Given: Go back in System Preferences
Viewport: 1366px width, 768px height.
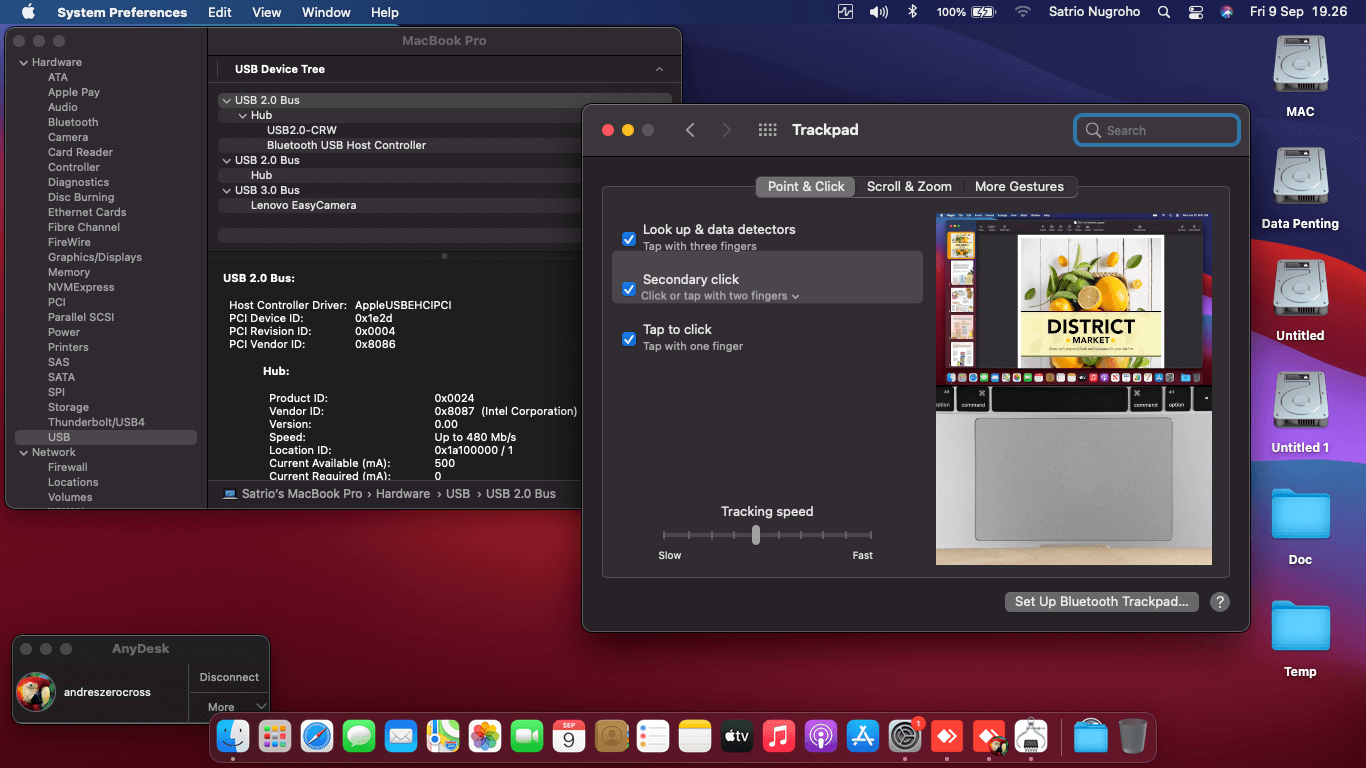Looking at the screenshot, I should [x=690, y=130].
